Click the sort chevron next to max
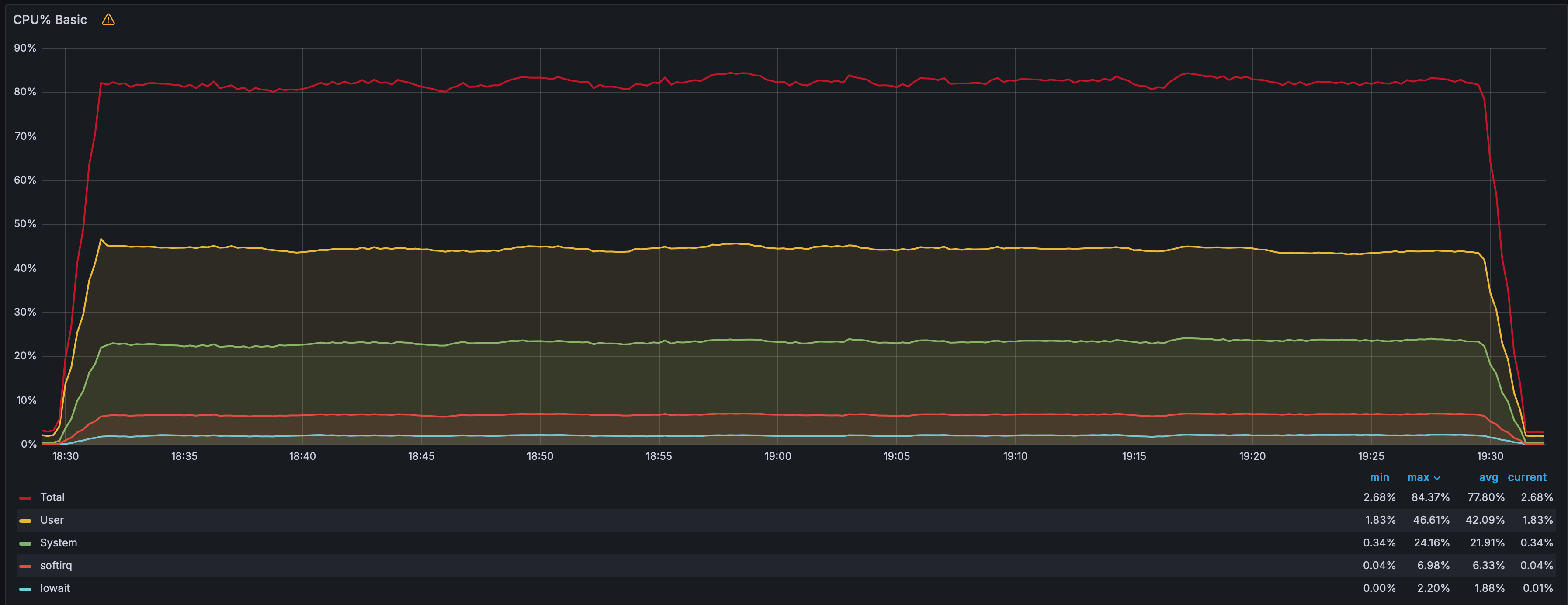The height and width of the screenshot is (605, 1568). pos(1437,478)
